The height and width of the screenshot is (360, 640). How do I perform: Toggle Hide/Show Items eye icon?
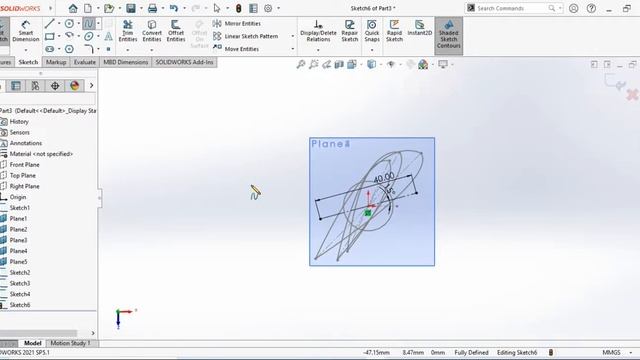(x=391, y=64)
